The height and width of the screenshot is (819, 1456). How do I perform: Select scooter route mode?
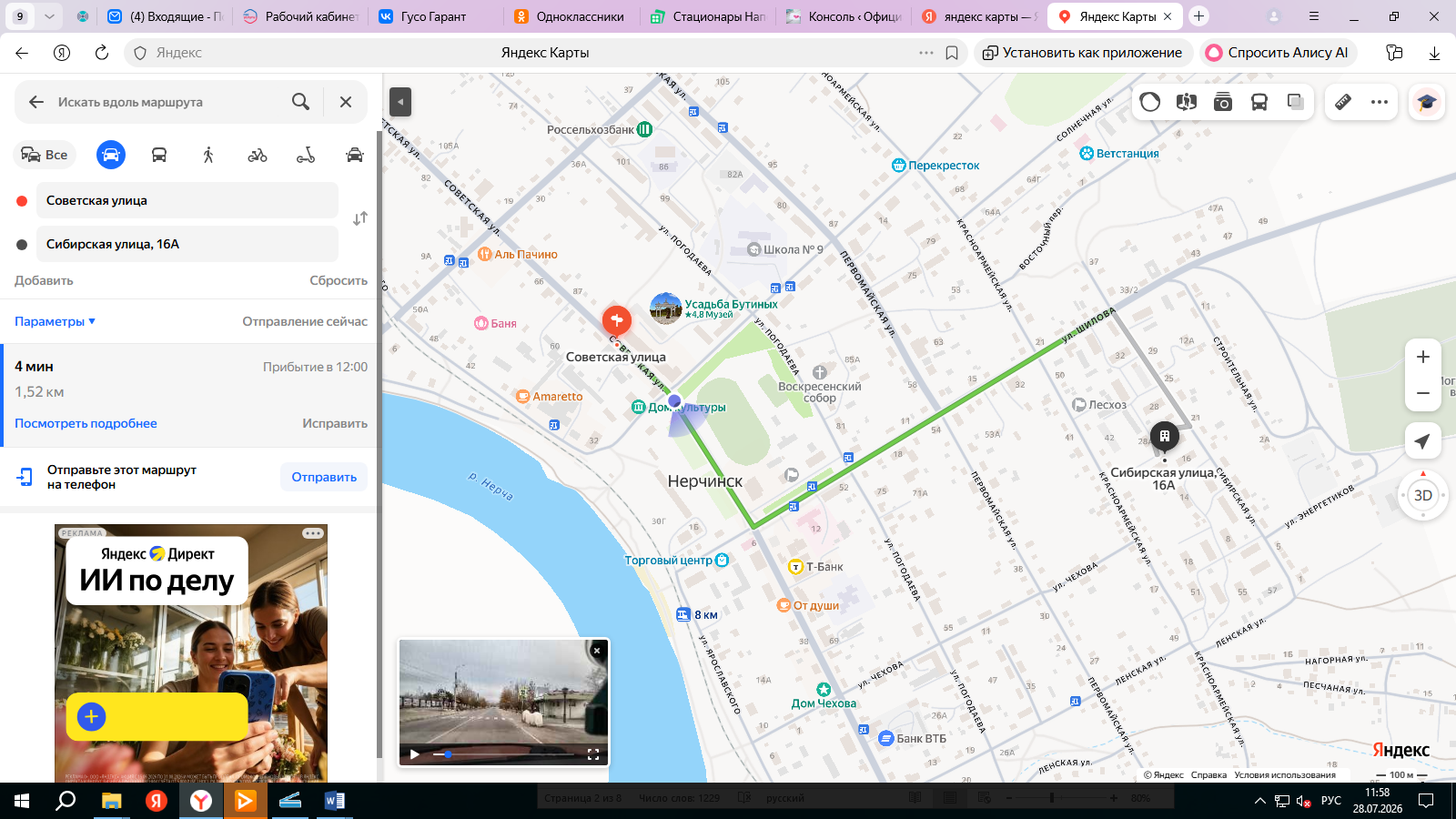(x=306, y=155)
